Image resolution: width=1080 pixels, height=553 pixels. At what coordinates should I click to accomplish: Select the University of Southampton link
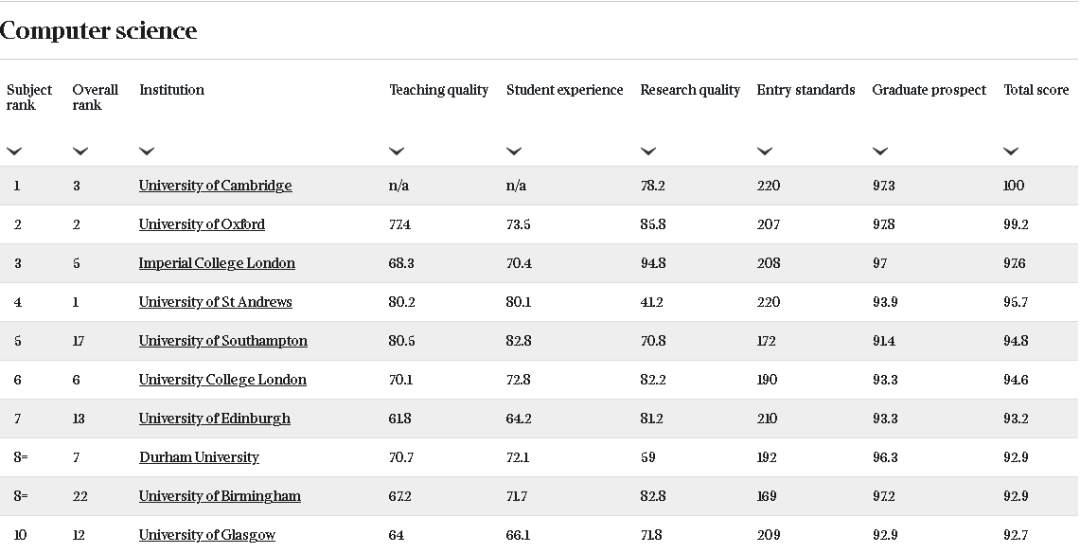pyautogui.click(x=222, y=341)
